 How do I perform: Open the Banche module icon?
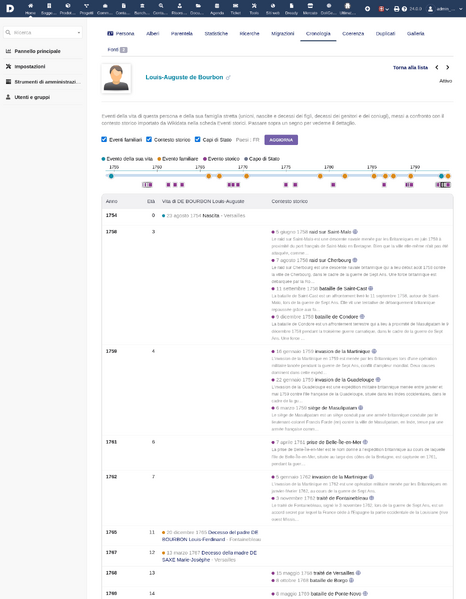(142, 6)
